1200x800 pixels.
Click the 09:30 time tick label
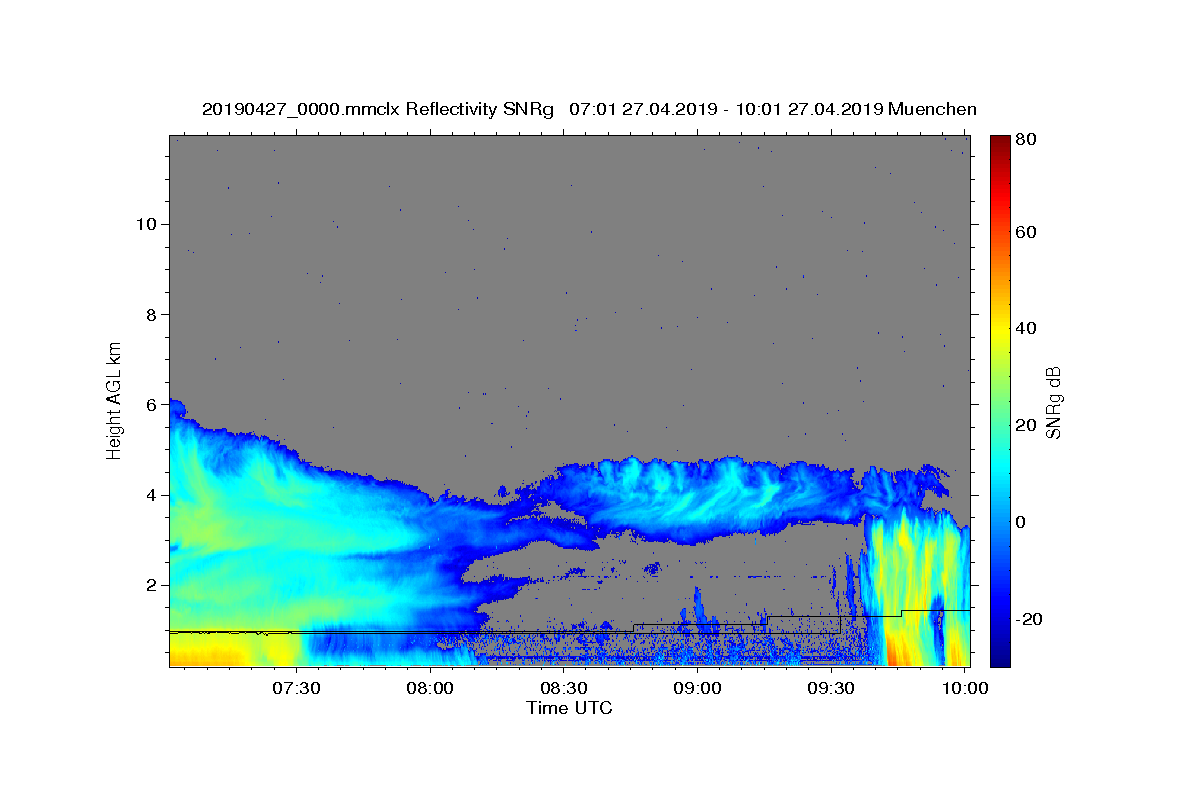pyautogui.click(x=831, y=689)
